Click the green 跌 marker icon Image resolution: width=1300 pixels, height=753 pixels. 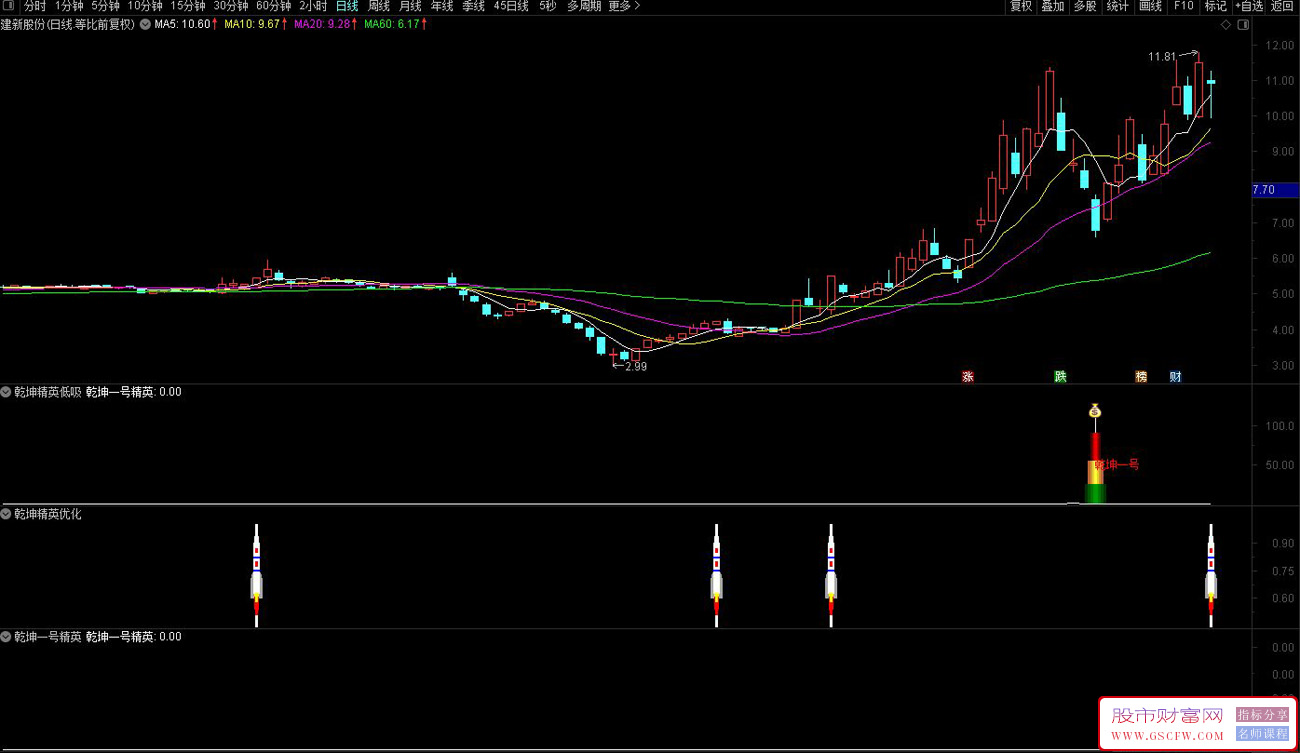point(1061,377)
